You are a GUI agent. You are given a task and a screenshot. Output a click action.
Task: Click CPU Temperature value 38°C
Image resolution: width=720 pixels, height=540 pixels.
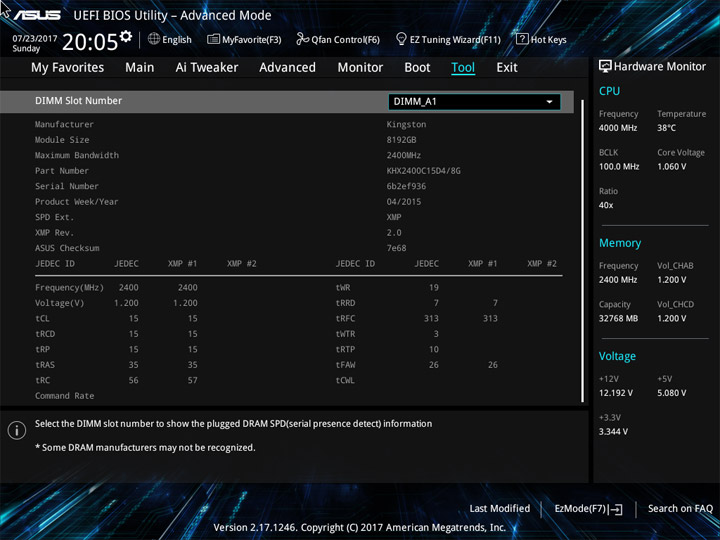pos(666,128)
